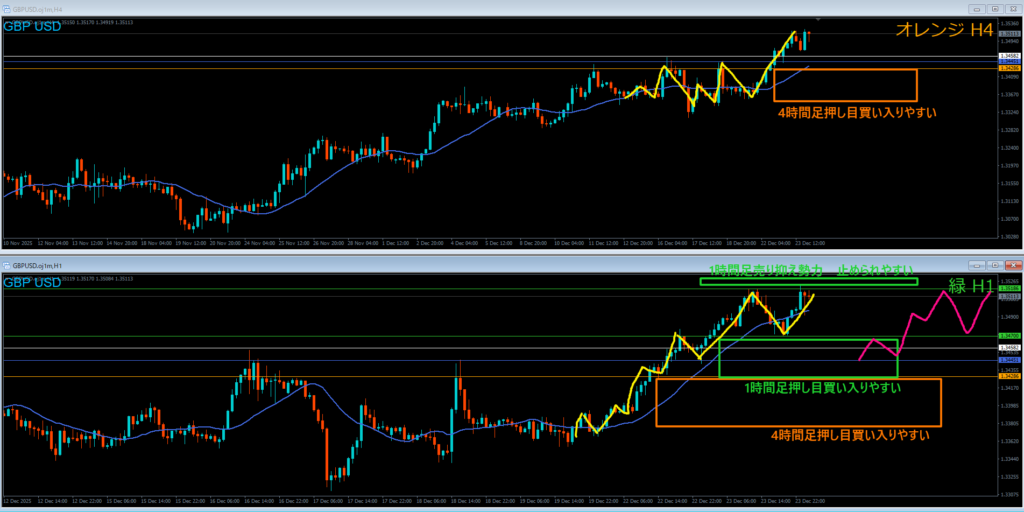This screenshot has width=1024, height=512.
Task: Click '23 Dec 12:00' on H4 time axis
Action: (x=812, y=244)
